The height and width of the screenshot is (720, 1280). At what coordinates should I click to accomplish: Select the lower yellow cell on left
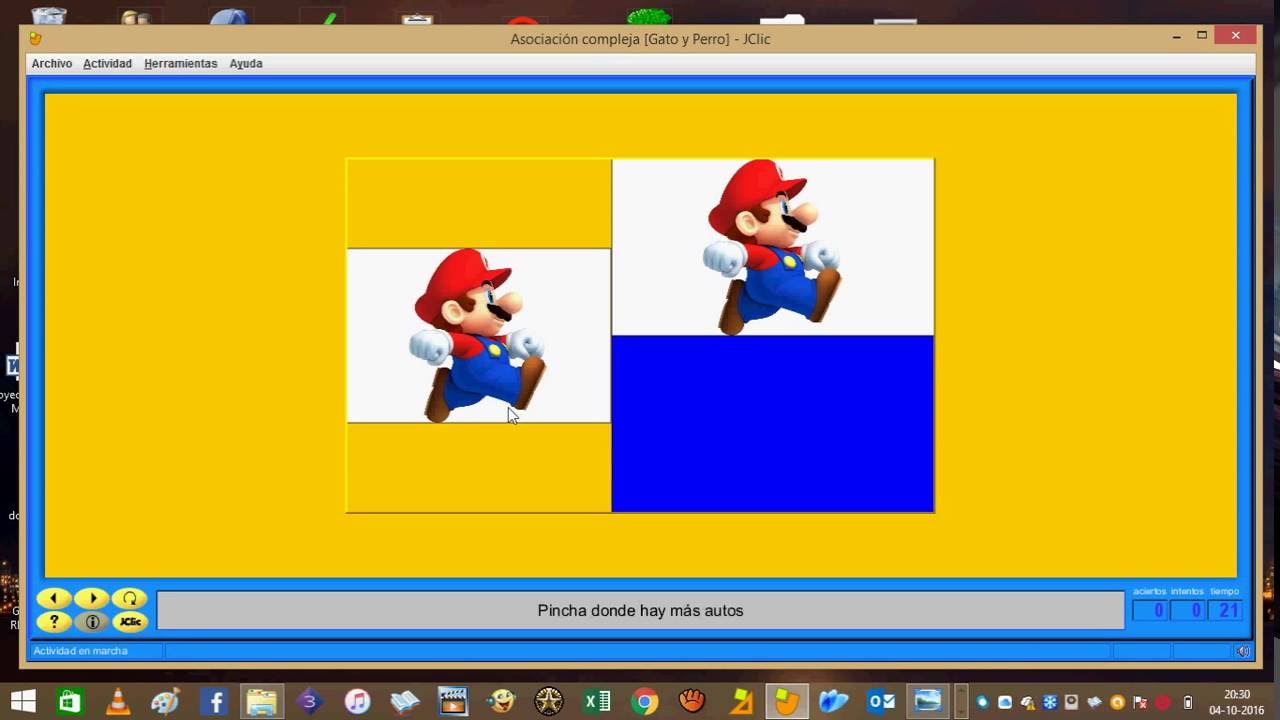coord(478,468)
